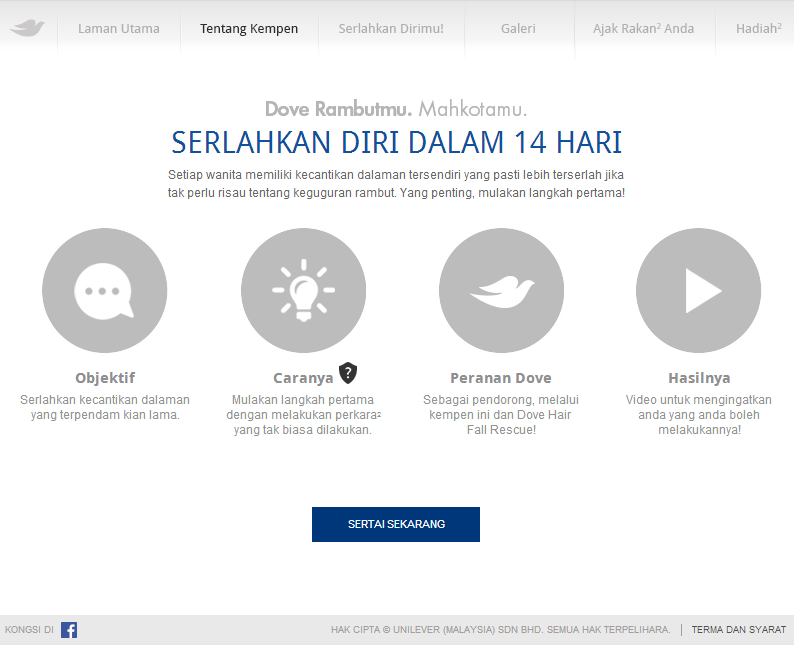Open the TERMA DAN SYARAT link
Image resolution: width=794 pixels, height=645 pixels.
(x=739, y=630)
